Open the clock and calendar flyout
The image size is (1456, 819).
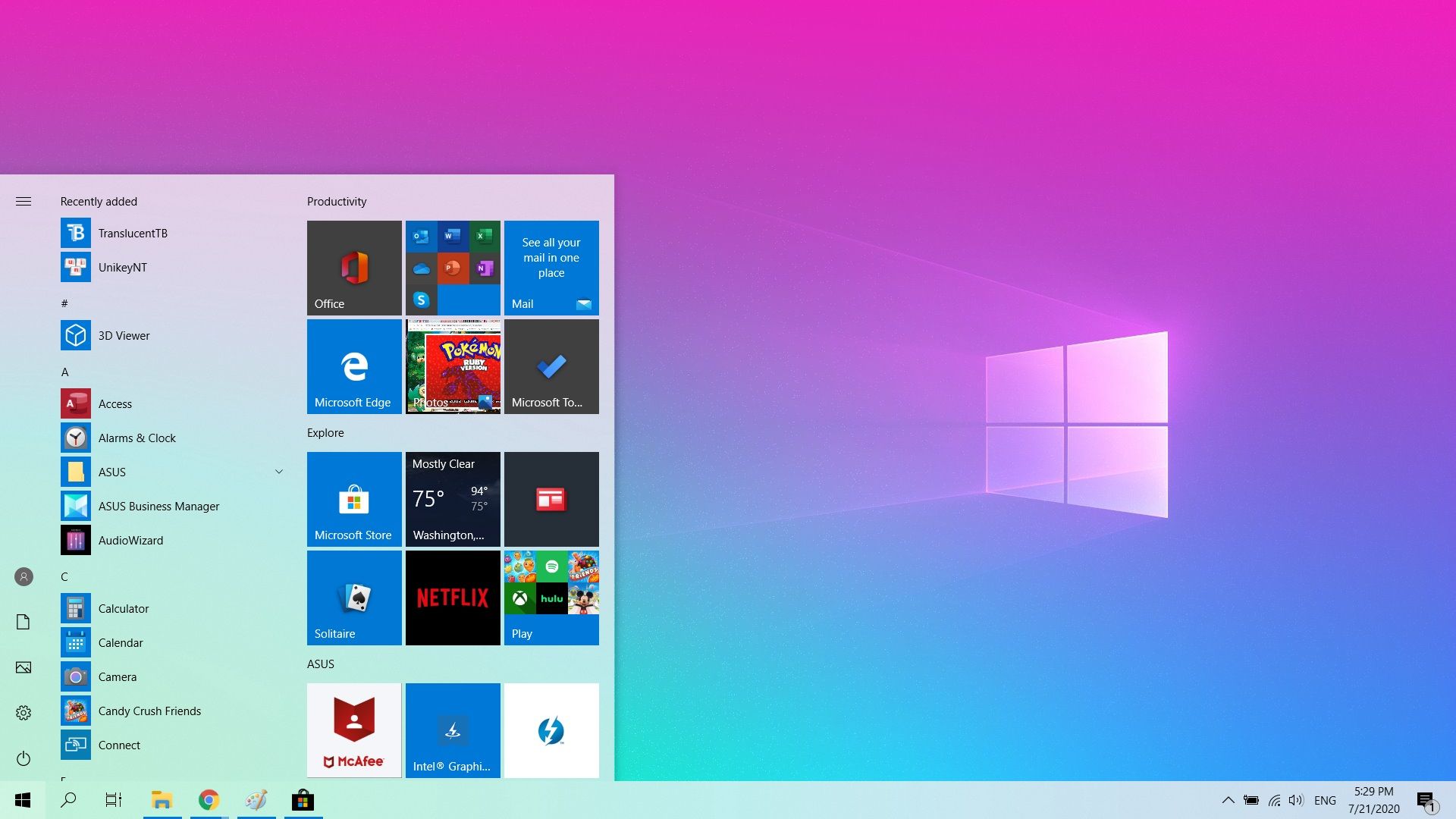[x=1374, y=800]
